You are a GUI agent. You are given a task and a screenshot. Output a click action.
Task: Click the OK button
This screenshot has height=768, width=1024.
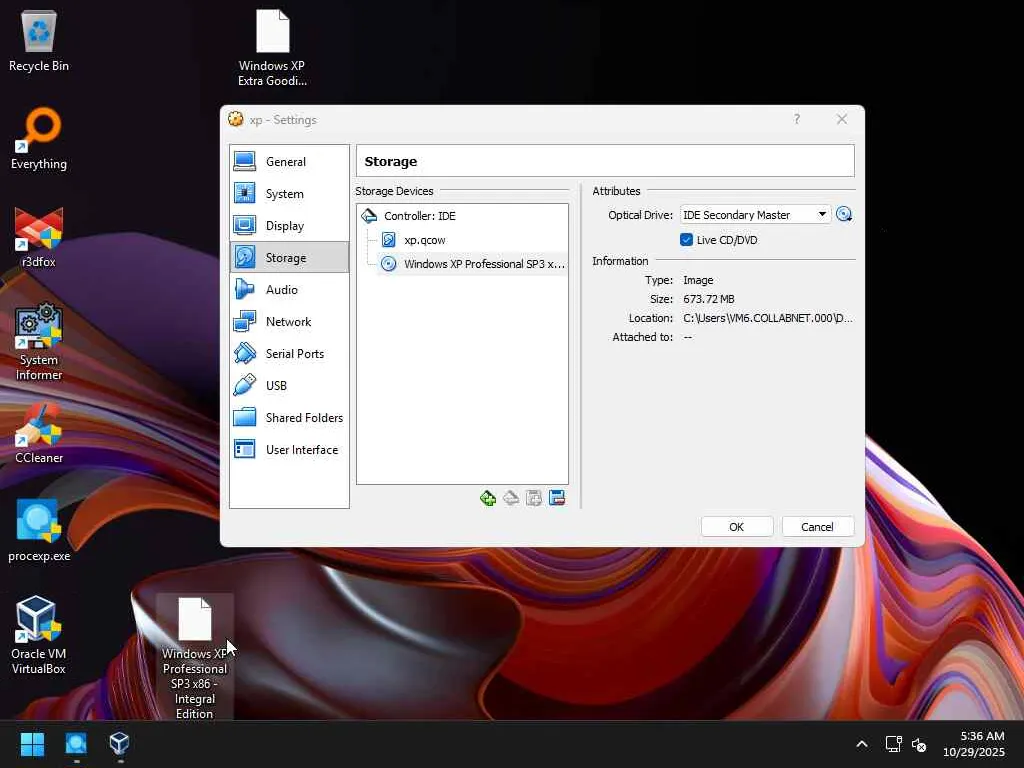(736, 527)
